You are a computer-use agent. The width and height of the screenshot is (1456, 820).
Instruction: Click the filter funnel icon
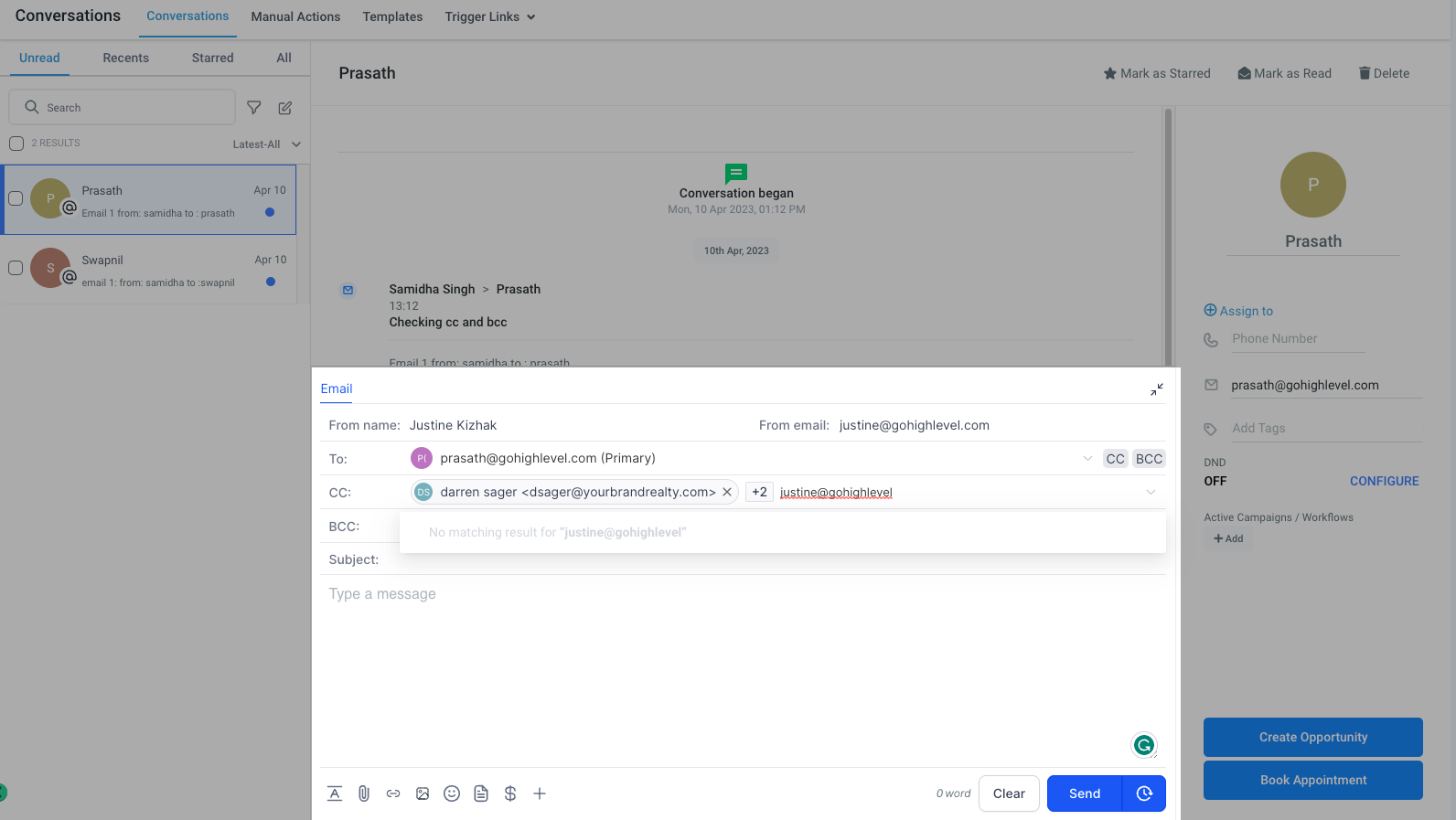coord(254,108)
